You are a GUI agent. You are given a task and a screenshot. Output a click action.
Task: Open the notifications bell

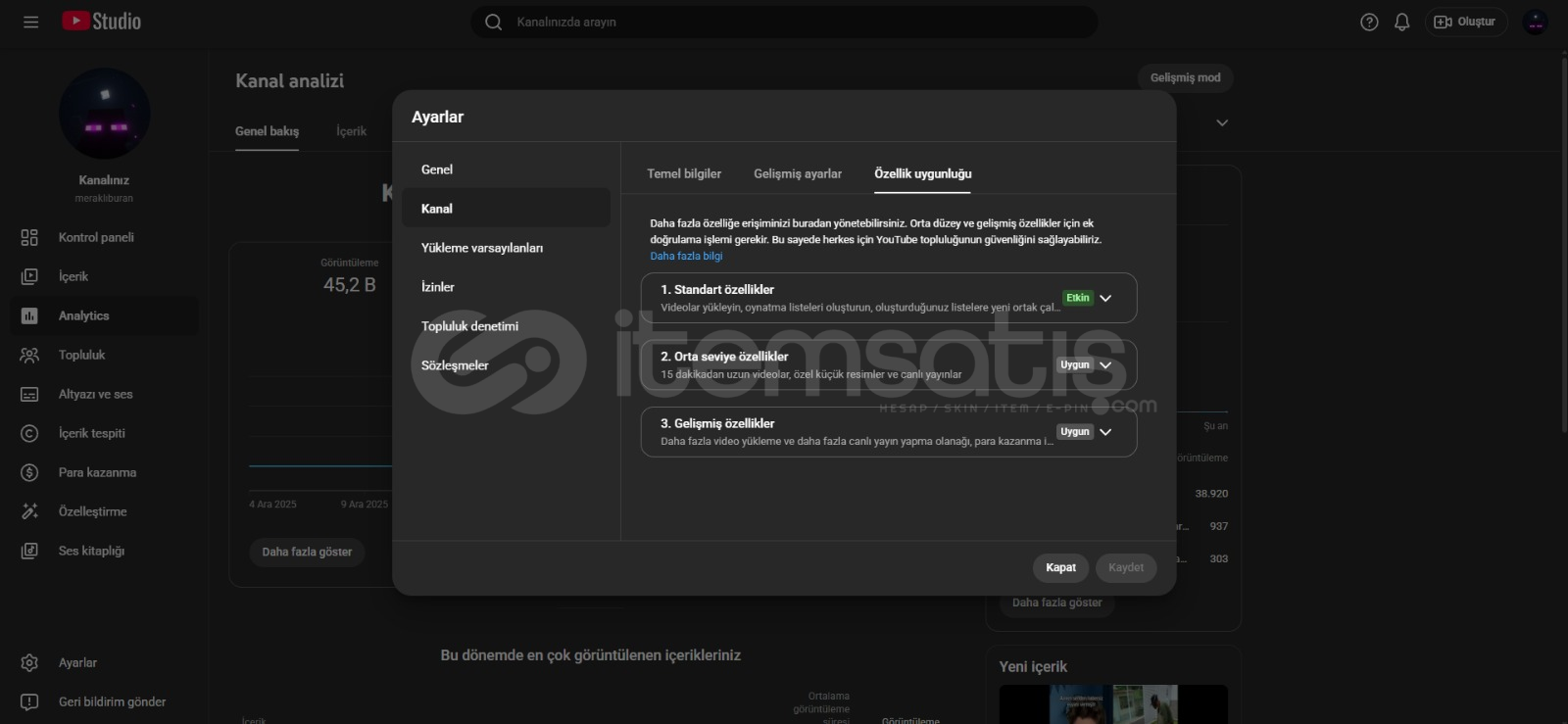point(1401,22)
